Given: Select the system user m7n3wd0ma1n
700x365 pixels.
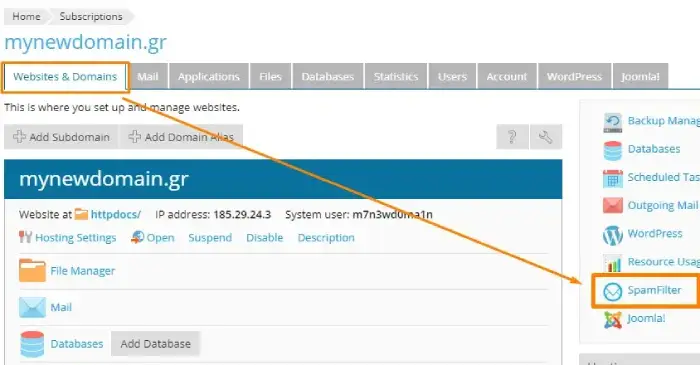Looking at the screenshot, I should 392,215.
